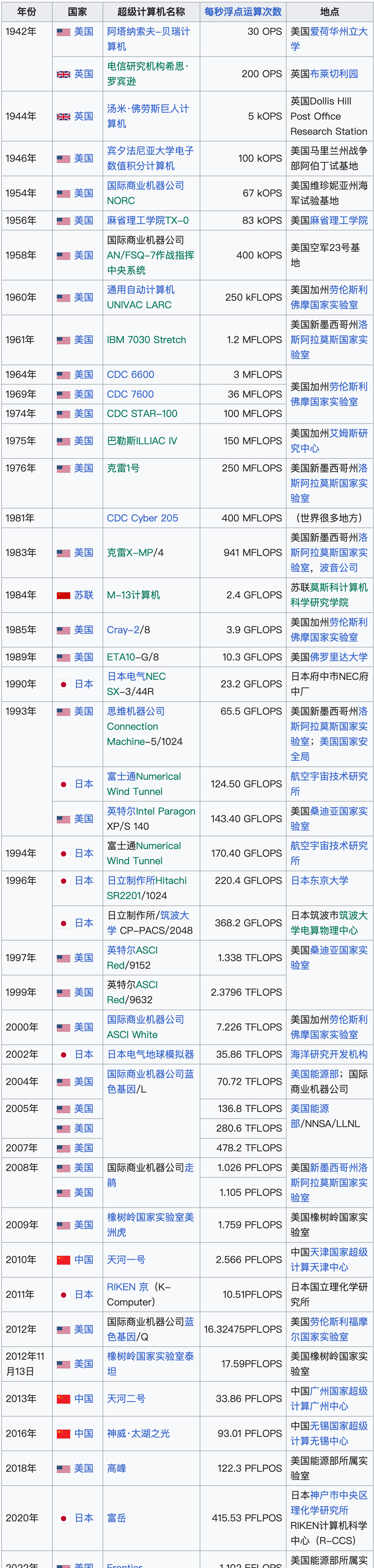Viewport: 374px width, 1568px height.
Task: Click the Japan flag in the 2011年 row
Action: [63, 1295]
